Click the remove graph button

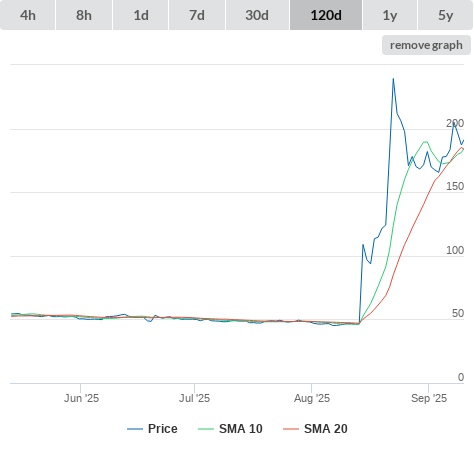coord(426,45)
